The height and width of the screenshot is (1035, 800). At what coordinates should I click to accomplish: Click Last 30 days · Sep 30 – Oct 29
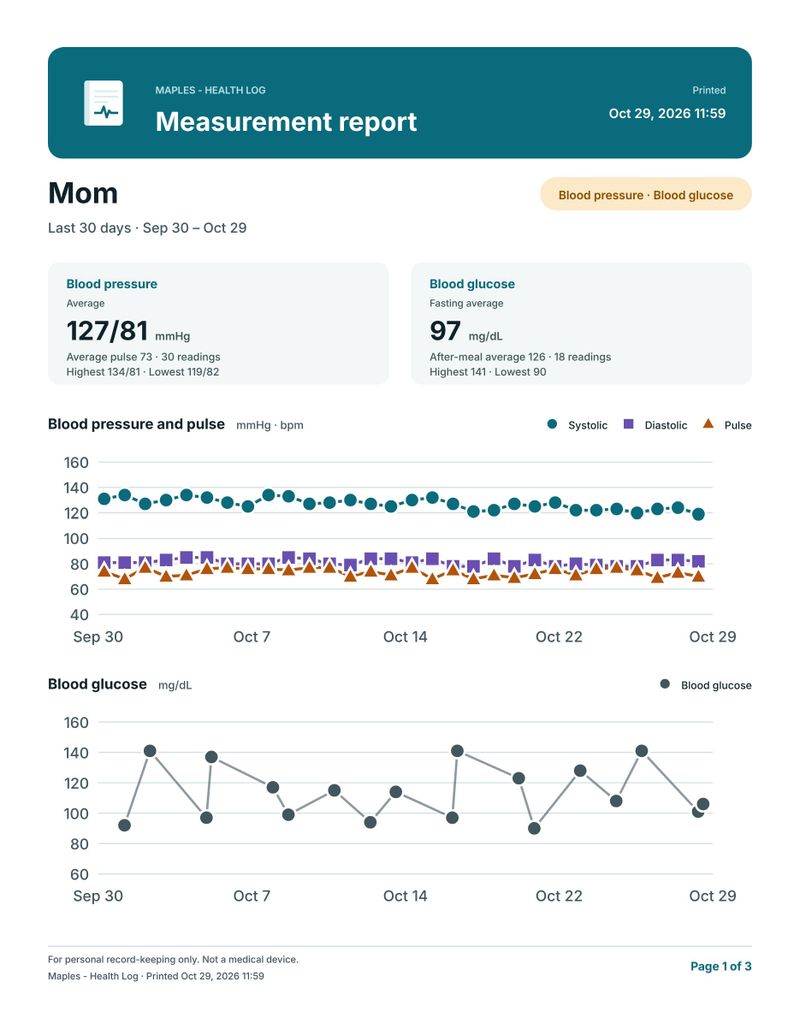(x=147, y=228)
